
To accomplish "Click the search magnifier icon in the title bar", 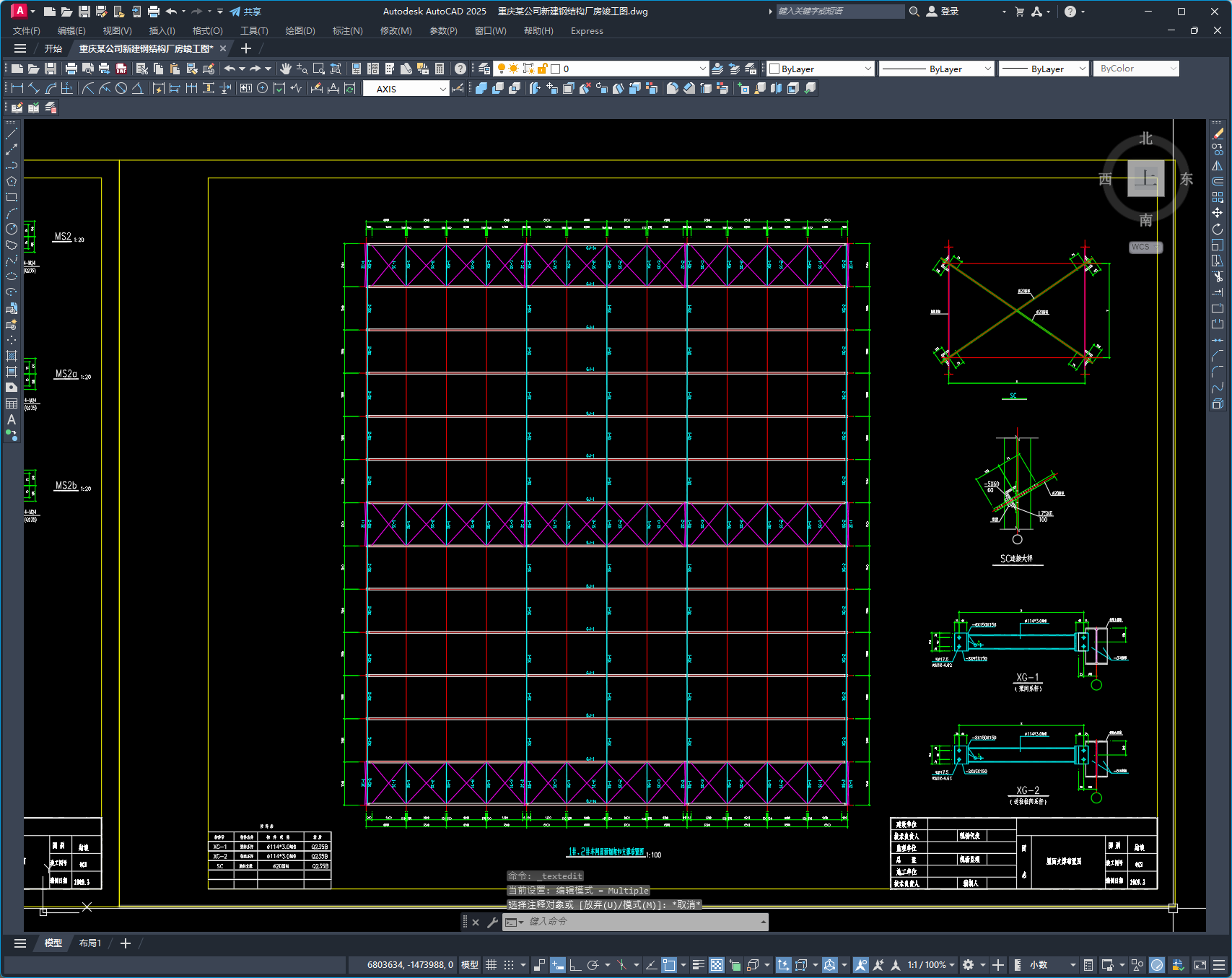I will (914, 12).
